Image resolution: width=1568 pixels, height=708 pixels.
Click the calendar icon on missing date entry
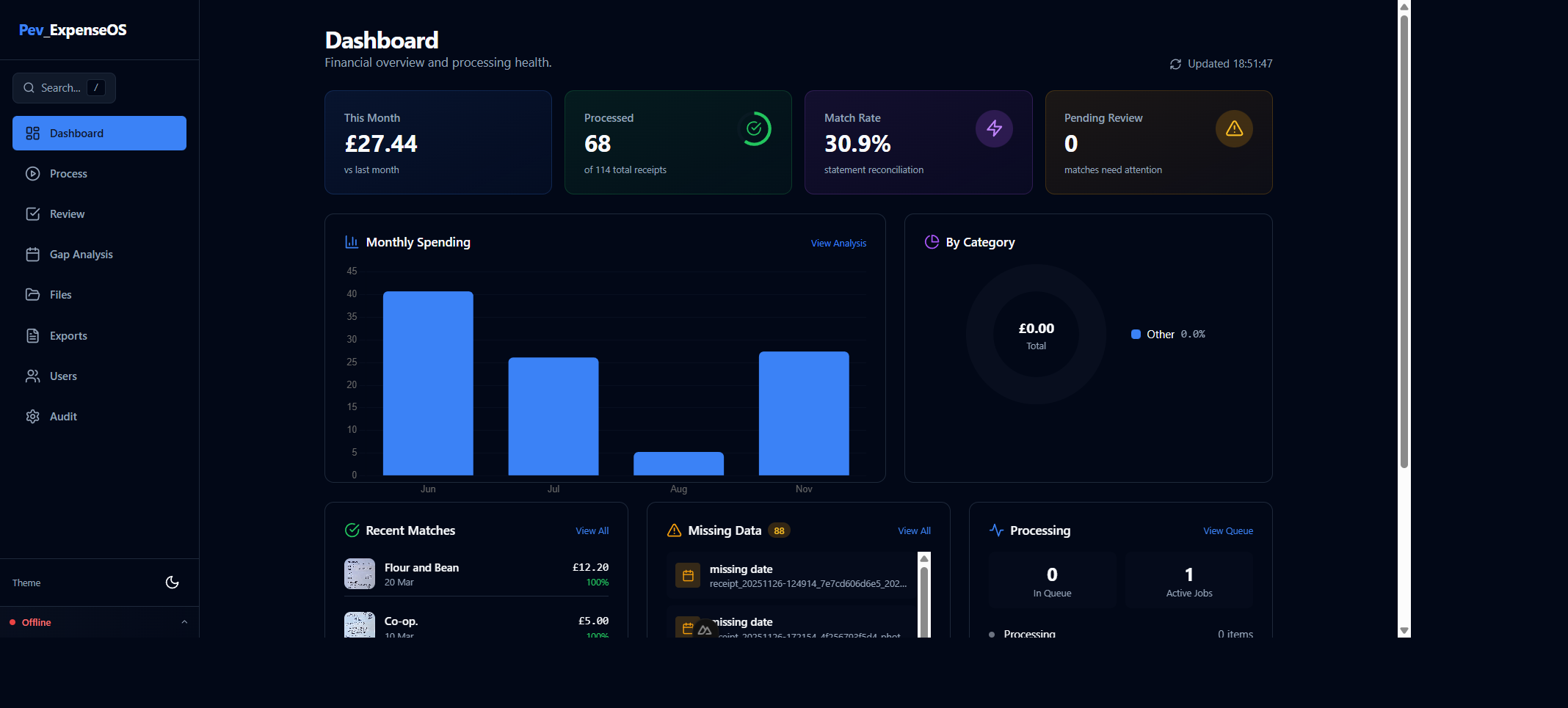(688, 575)
